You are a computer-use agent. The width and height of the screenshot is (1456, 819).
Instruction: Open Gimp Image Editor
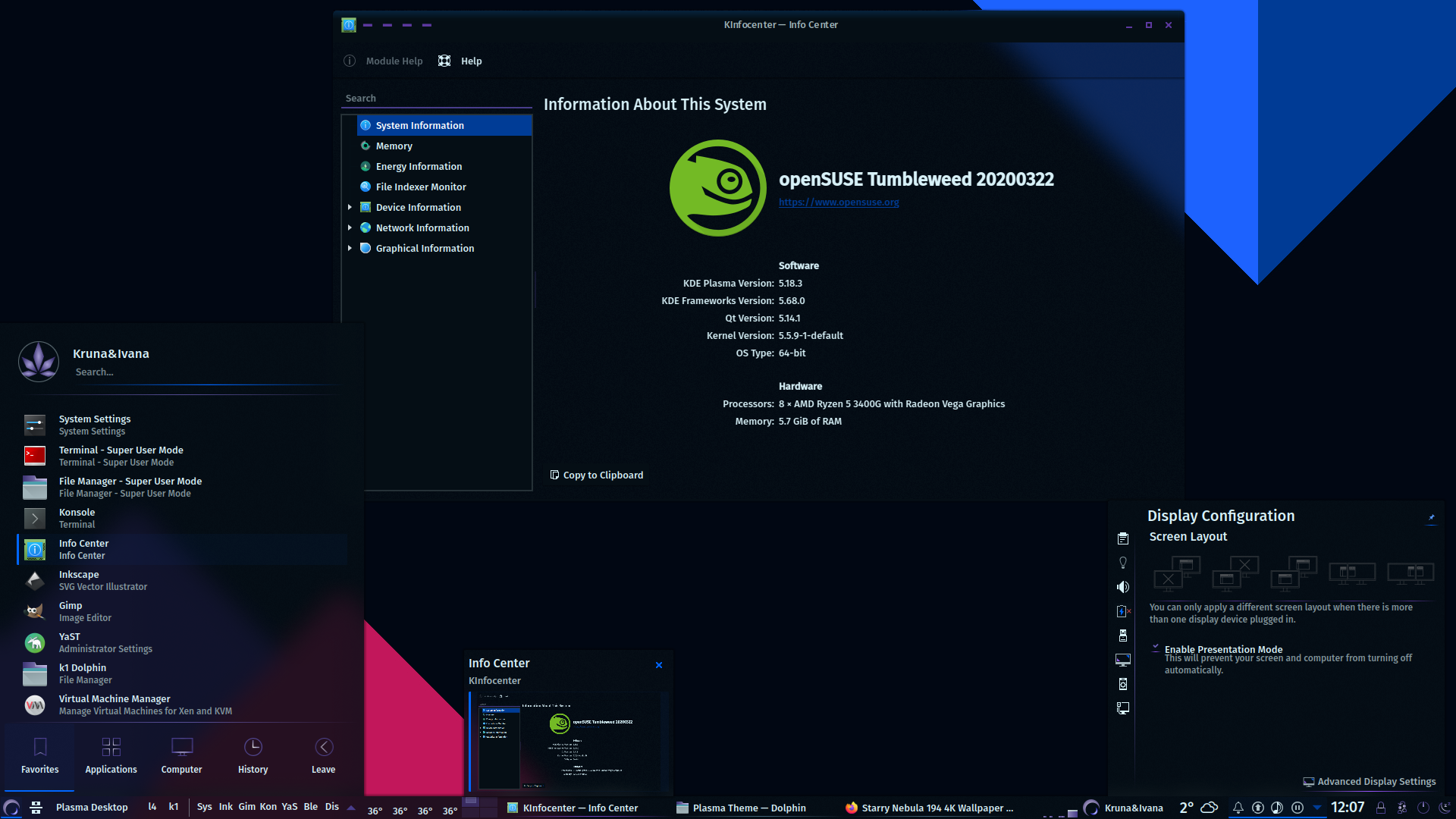[x=182, y=611]
